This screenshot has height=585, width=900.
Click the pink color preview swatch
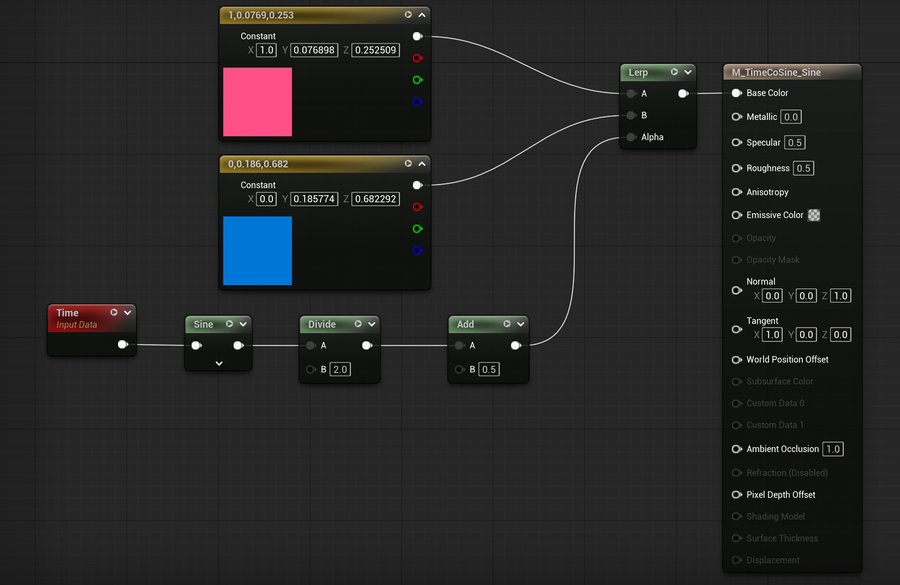(257, 102)
